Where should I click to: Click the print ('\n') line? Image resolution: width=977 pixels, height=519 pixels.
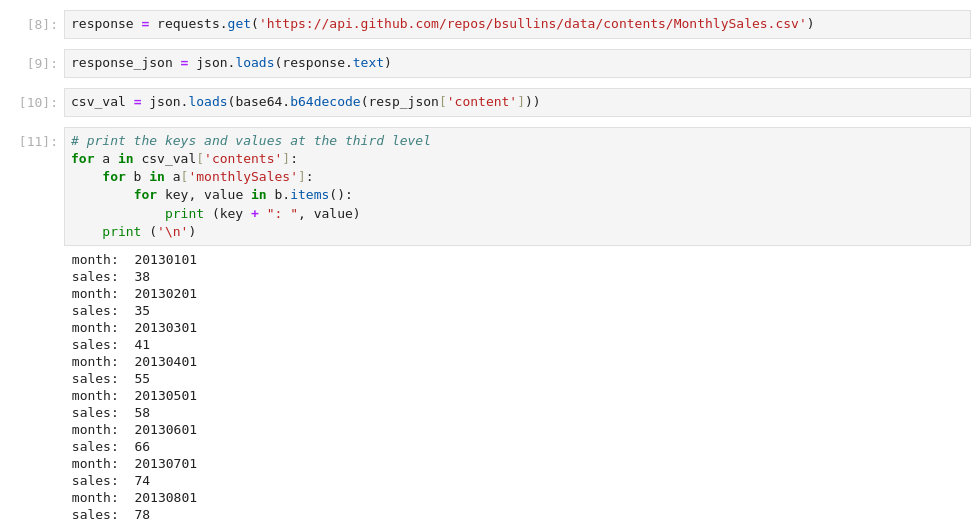[149, 232]
